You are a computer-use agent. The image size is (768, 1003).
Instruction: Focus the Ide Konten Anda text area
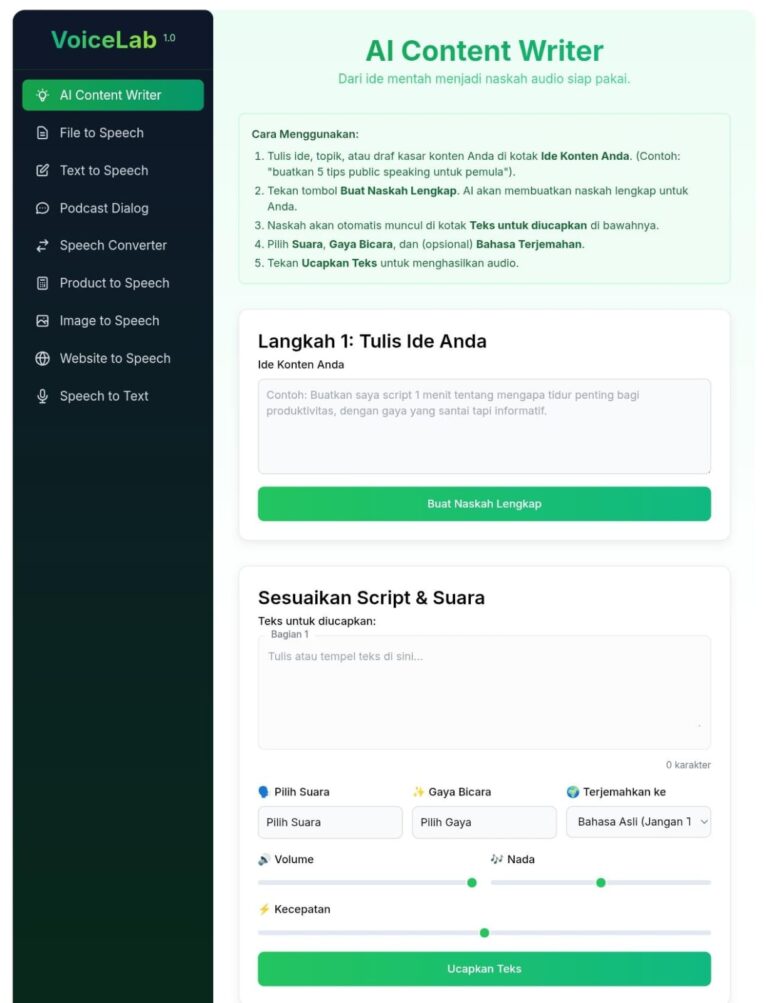point(484,426)
